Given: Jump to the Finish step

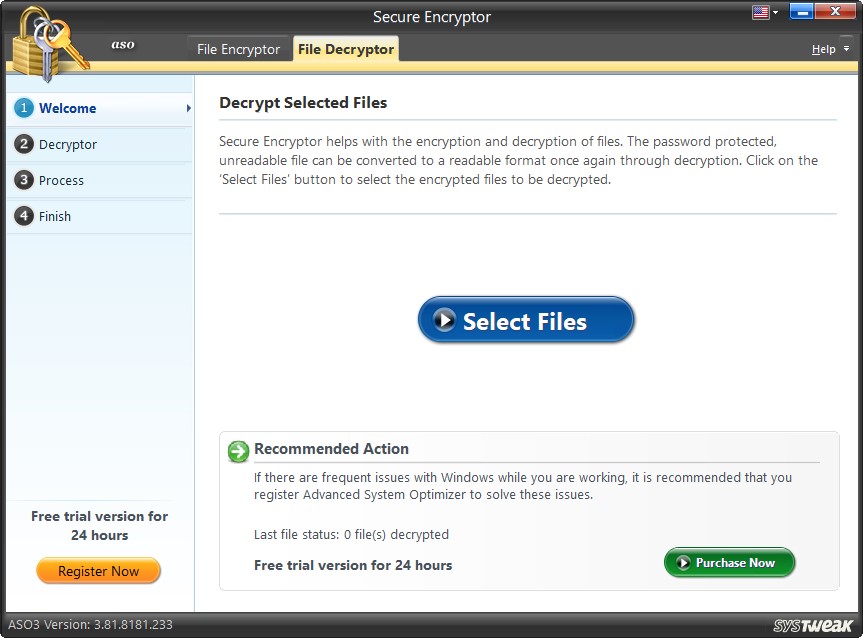Looking at the screenshot, I should (x=55, y=216).
